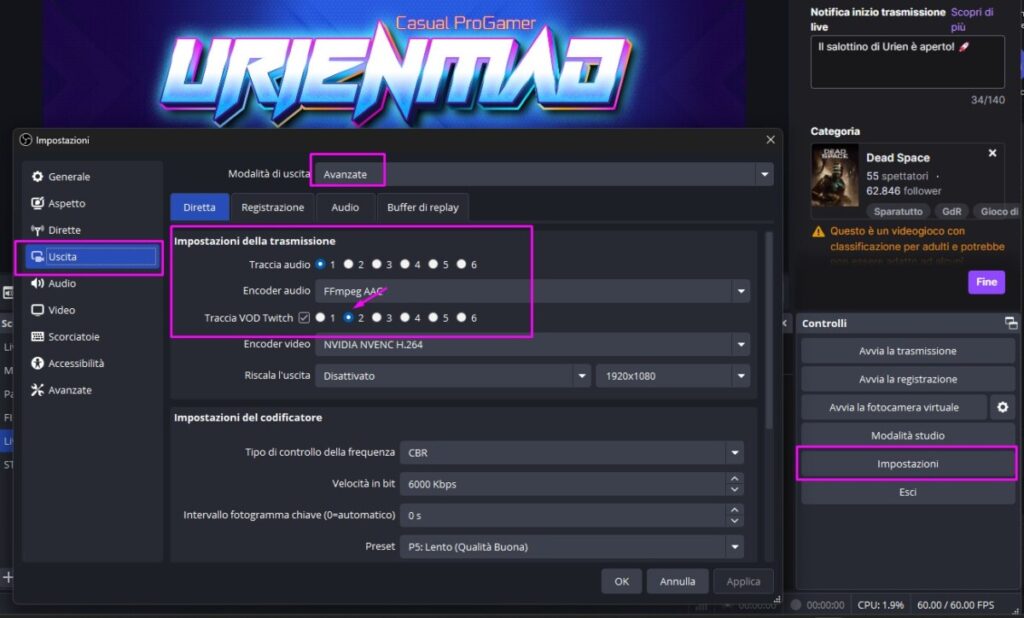Click the Audio speaker icon in sidebar
1024x618 pixels.
coord(38,283)
